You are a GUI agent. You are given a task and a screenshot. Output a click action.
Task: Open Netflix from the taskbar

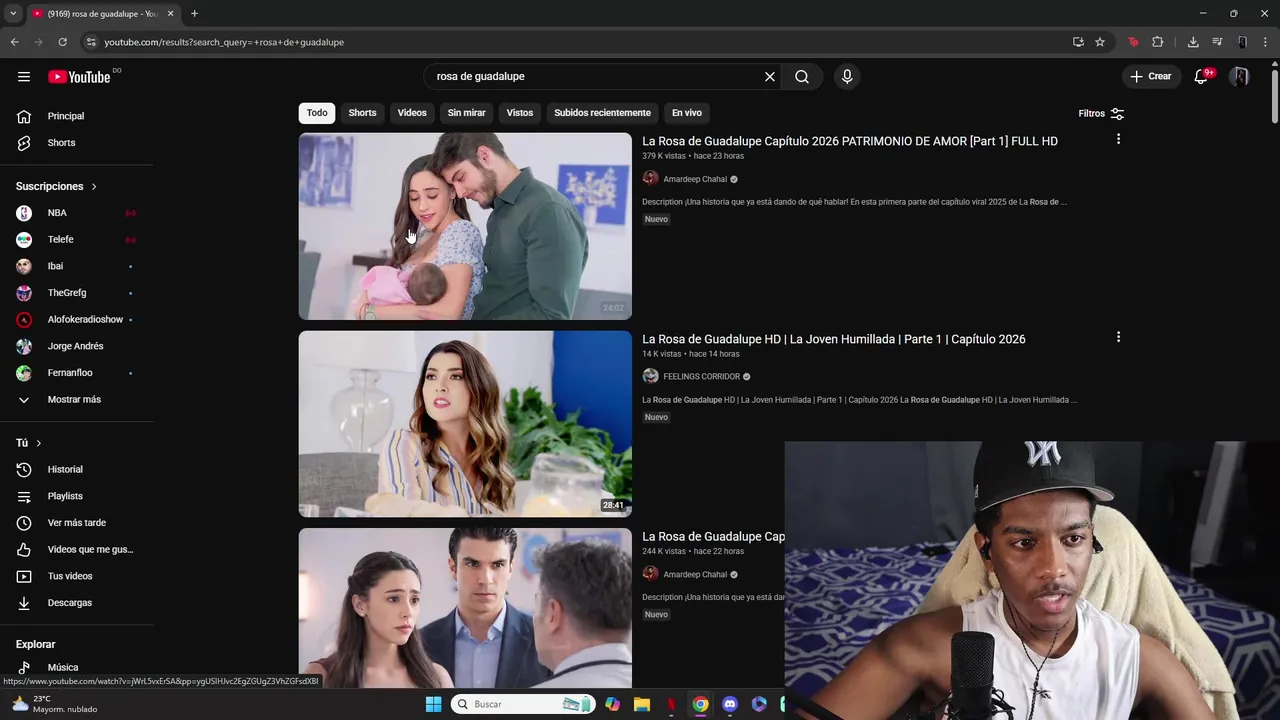pos(671,704)
